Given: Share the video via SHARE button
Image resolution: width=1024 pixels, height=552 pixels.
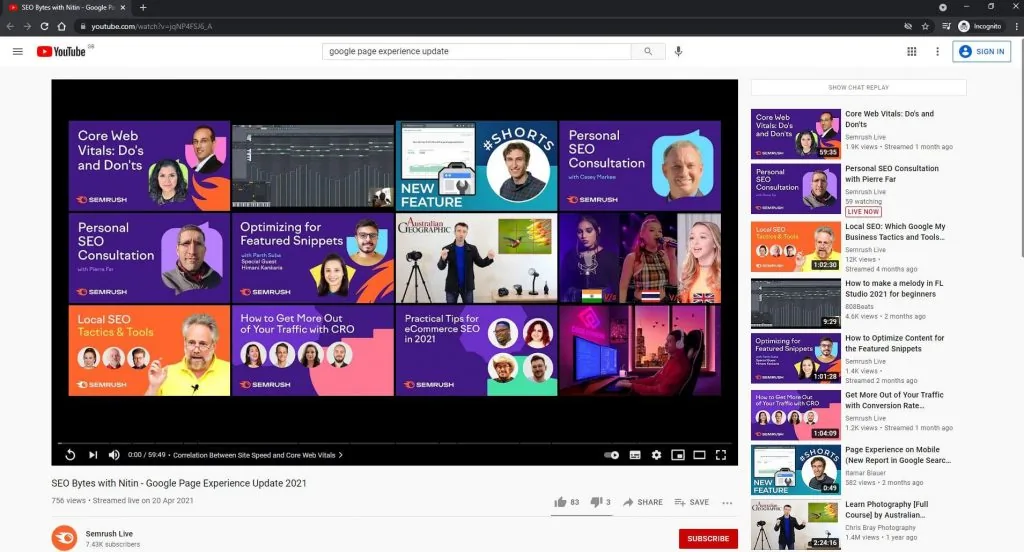Looking at the screenshot, I should (x=643, y=502).
